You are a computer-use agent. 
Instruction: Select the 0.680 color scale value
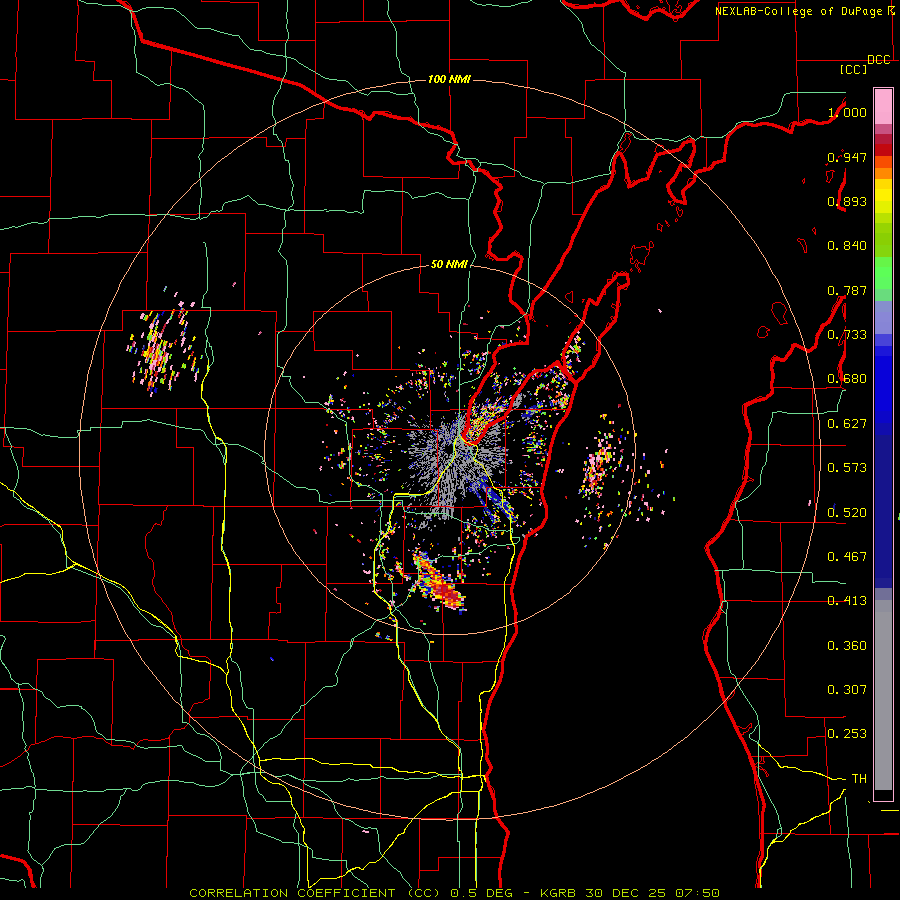point(847,379)
